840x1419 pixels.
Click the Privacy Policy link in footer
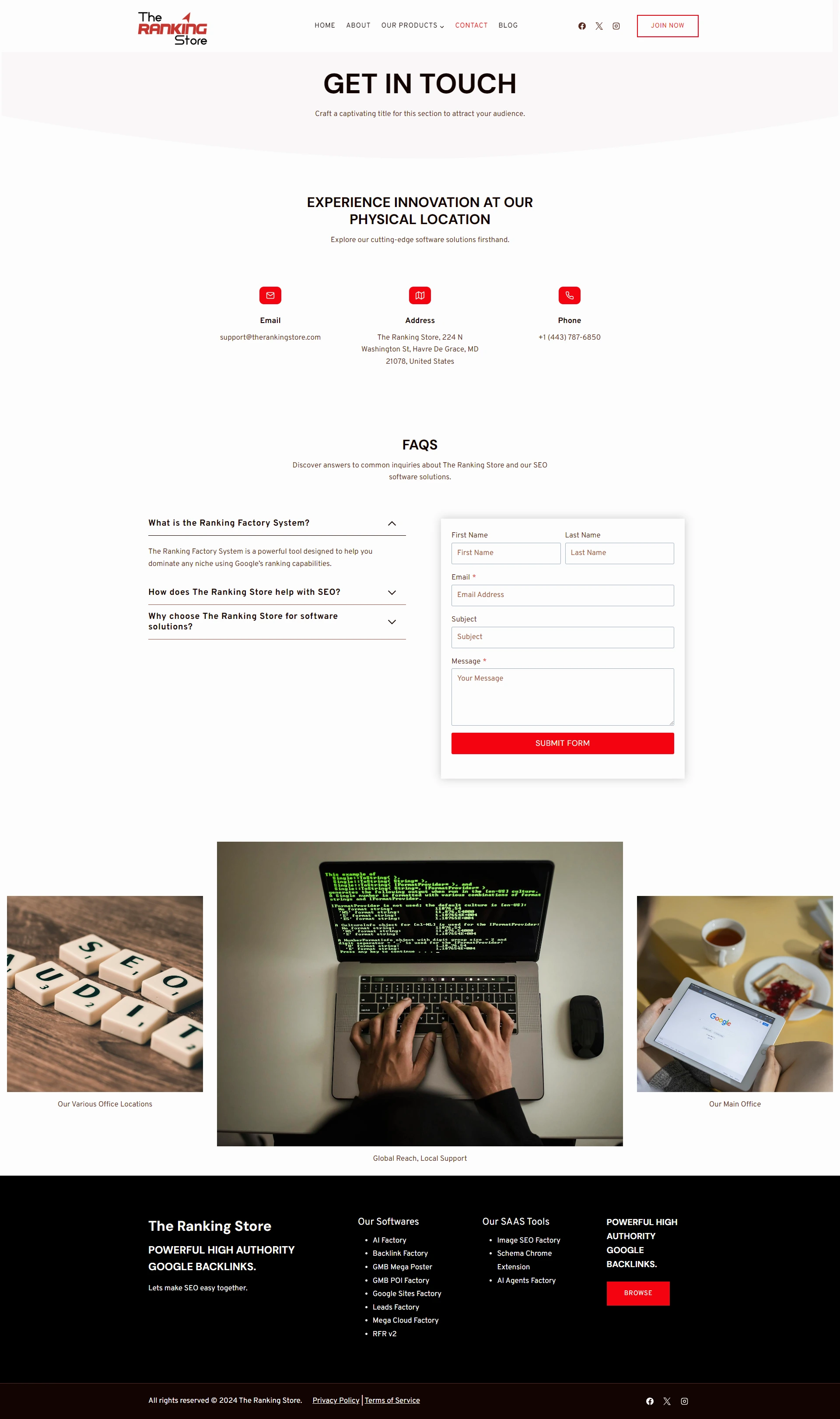click(x=336, y=1400)
